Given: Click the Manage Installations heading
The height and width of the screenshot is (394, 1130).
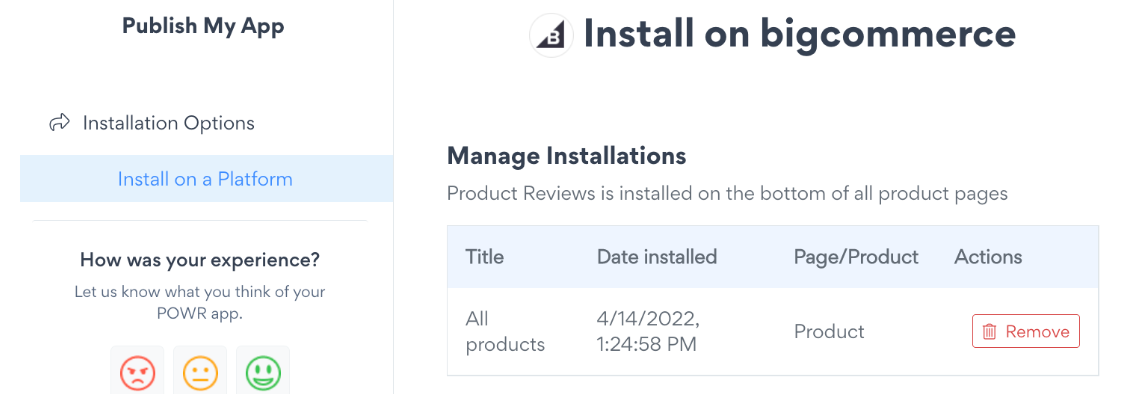Looking at the screenshot, I should [x=566, y=155].
